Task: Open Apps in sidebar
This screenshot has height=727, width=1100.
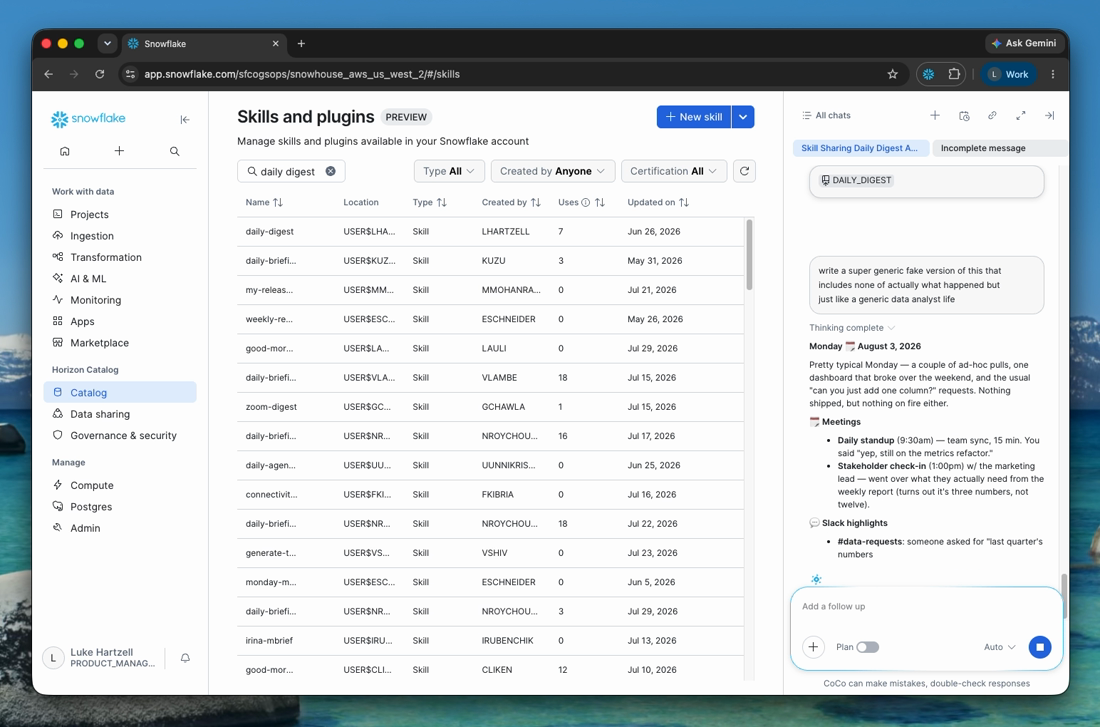Action: (x=119, y=321)
